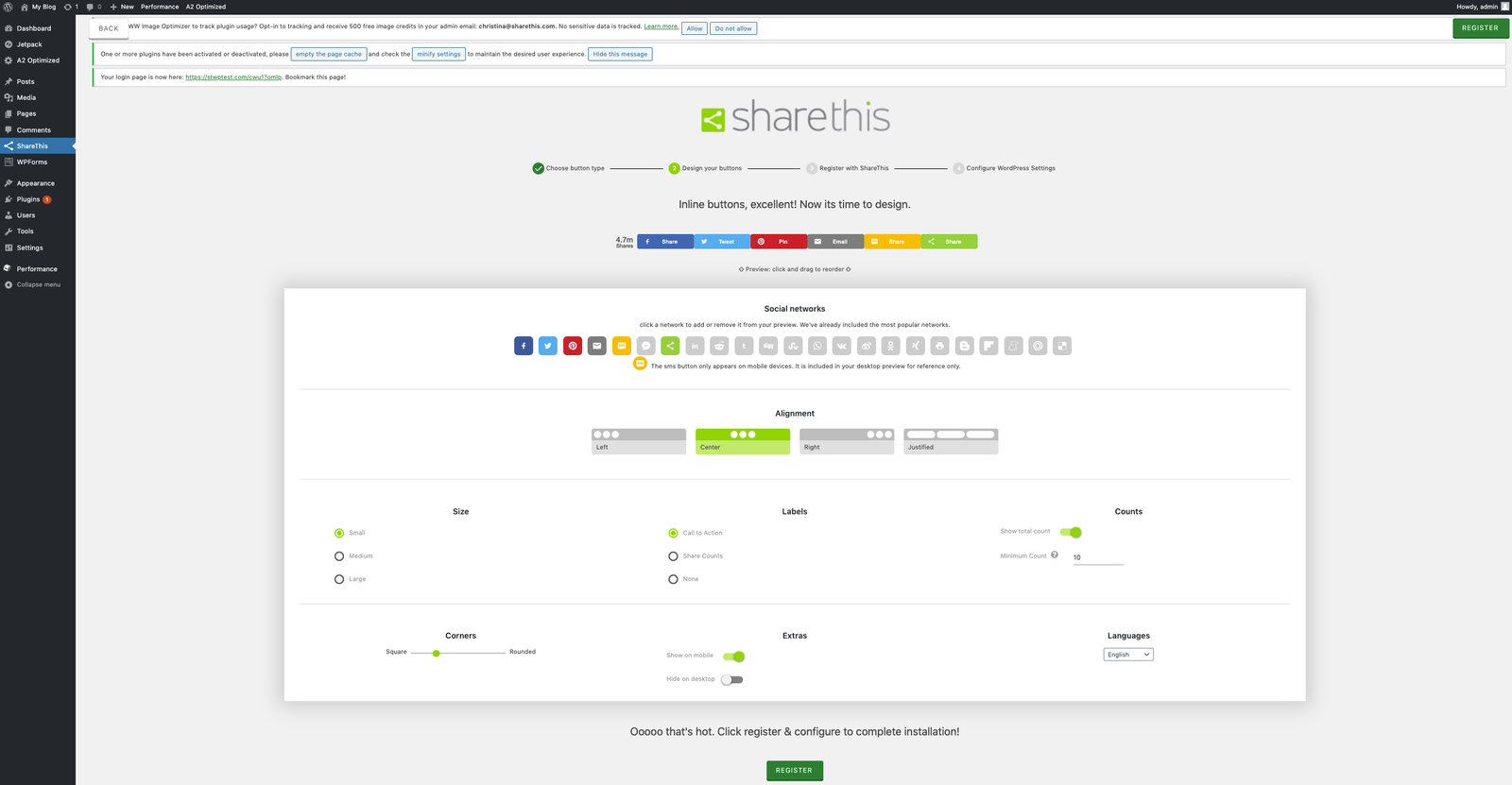
Task: Click the Learn more link
Action: [x=661, y=26]
